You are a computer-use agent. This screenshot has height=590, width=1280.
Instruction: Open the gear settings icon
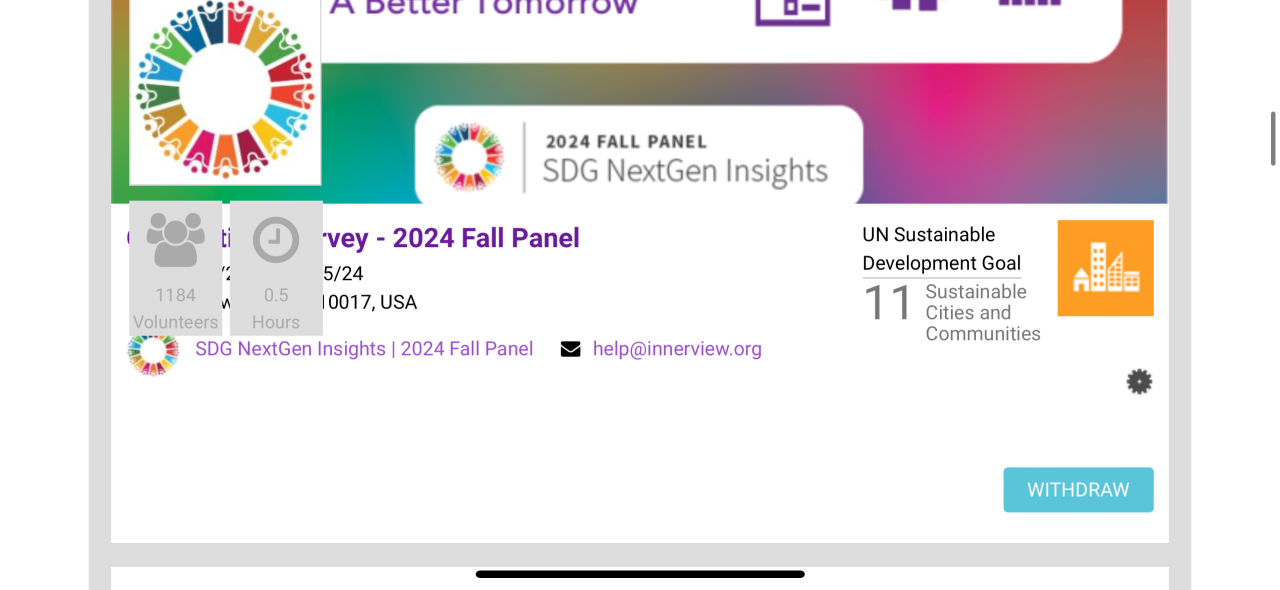click(x=1139, y=381)
